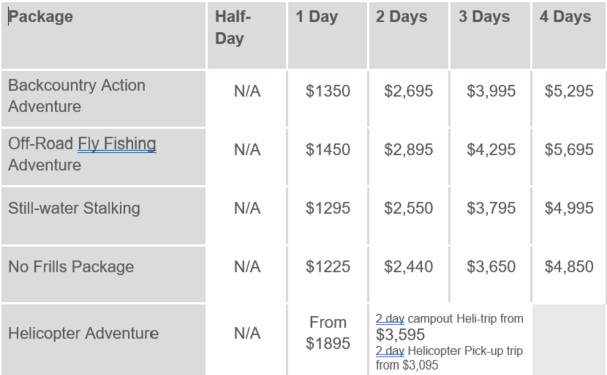Click the $3,795 price cell
Screen dimensions: 607x375
click(x=491, y=216)
